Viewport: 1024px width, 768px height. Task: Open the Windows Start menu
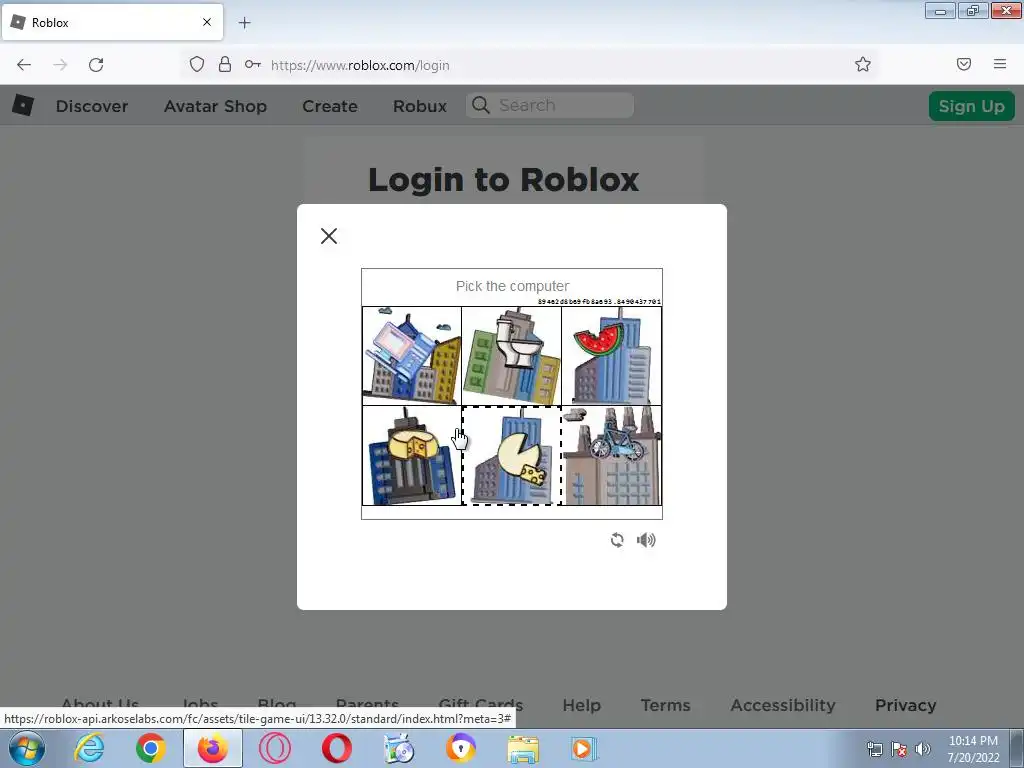(x=27, y=748)
